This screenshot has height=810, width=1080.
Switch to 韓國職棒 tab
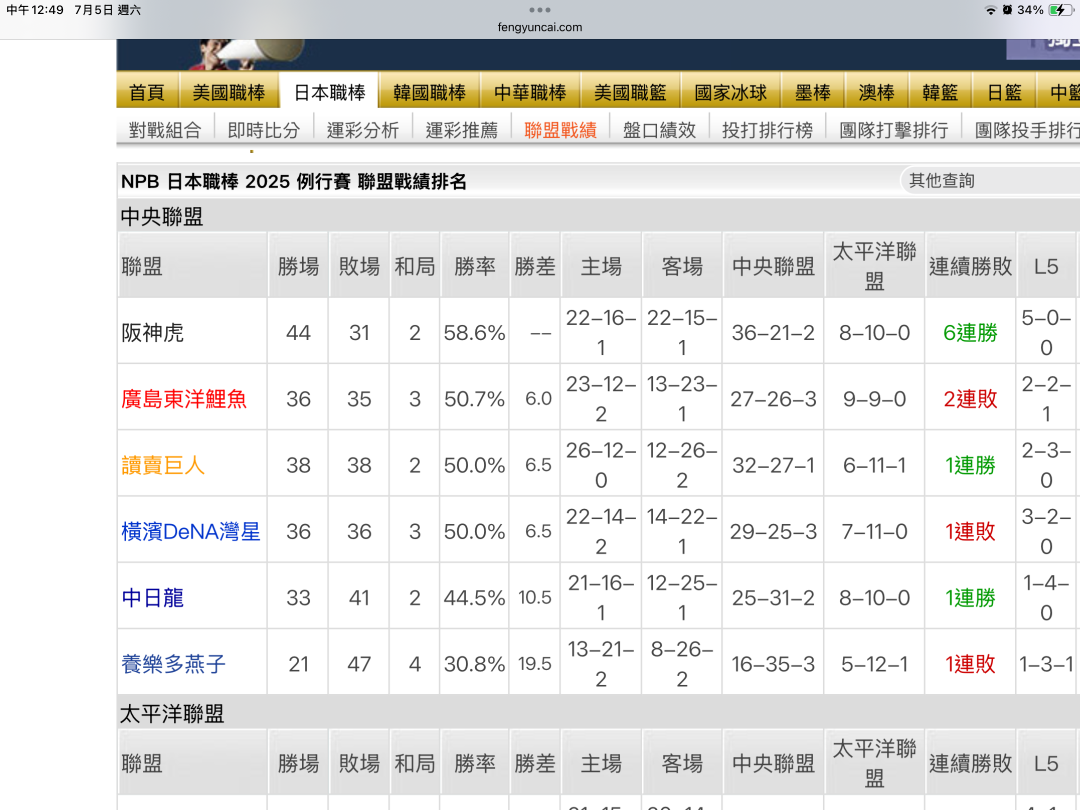(x=429, y=92)
